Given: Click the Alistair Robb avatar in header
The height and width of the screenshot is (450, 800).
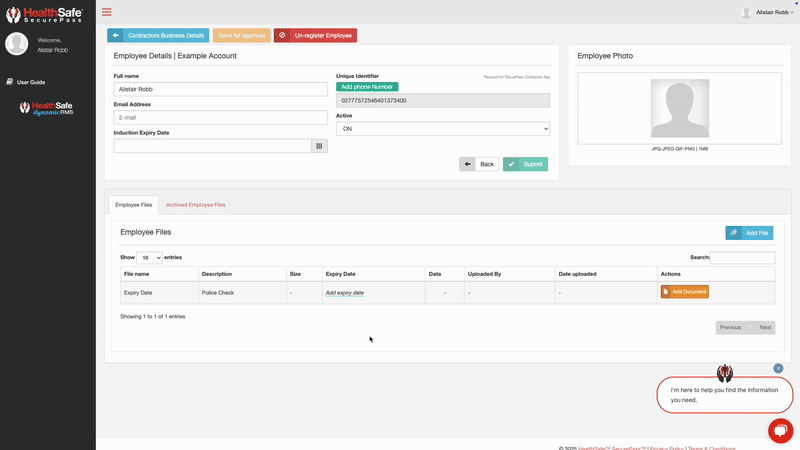Looking at the screenshot, I should tap(746, 12).
